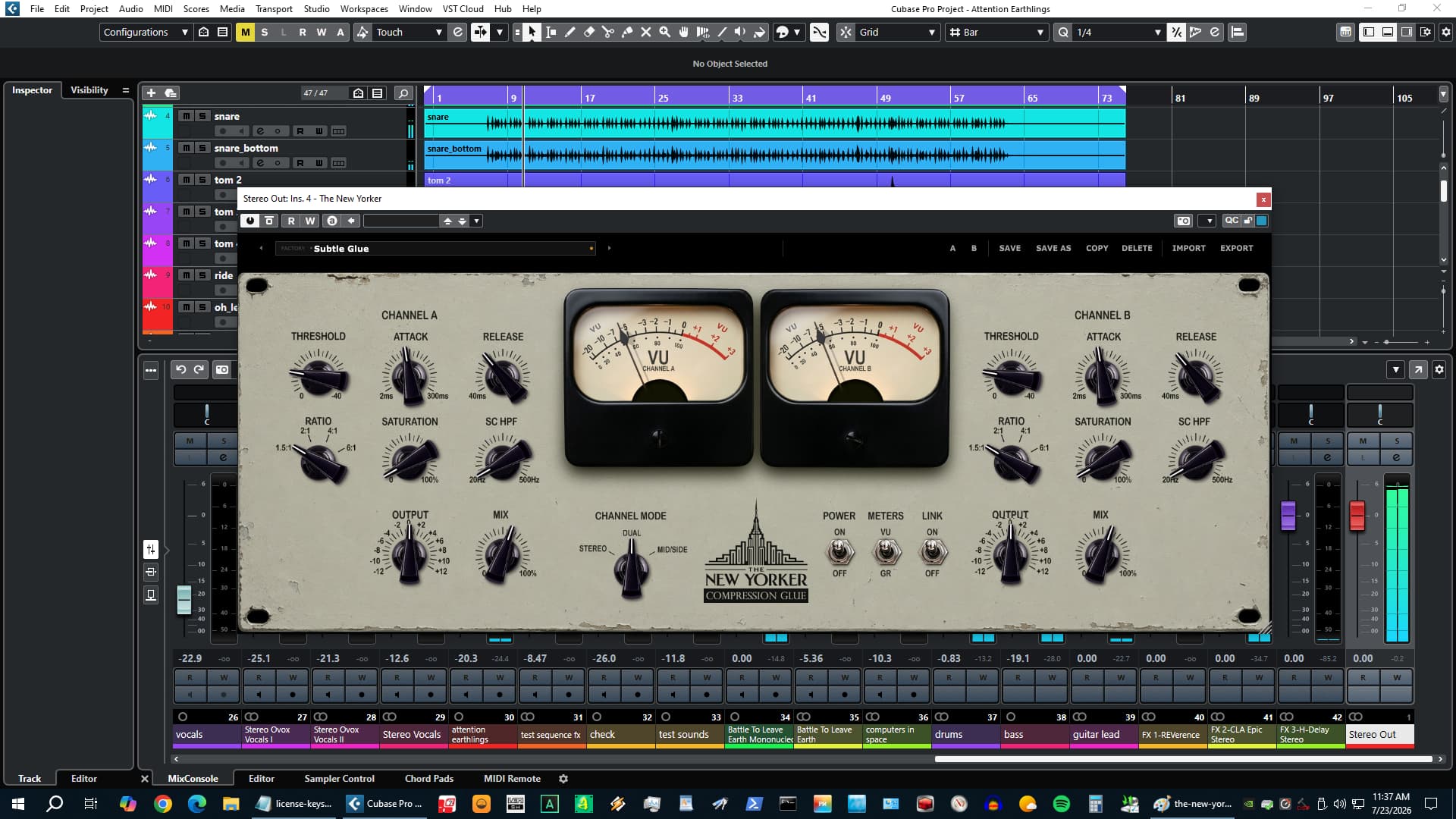
Task: Open dropdown beside plugin snapshot camera
Action: [x=1209, y=221]
